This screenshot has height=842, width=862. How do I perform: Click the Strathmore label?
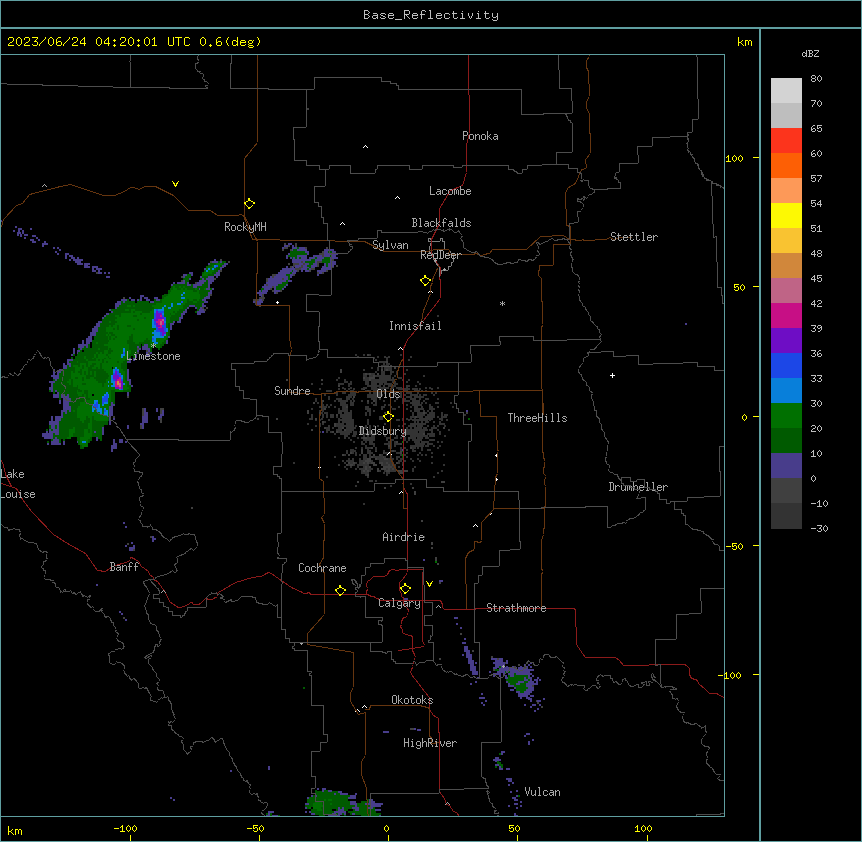(x=516, y=608)
